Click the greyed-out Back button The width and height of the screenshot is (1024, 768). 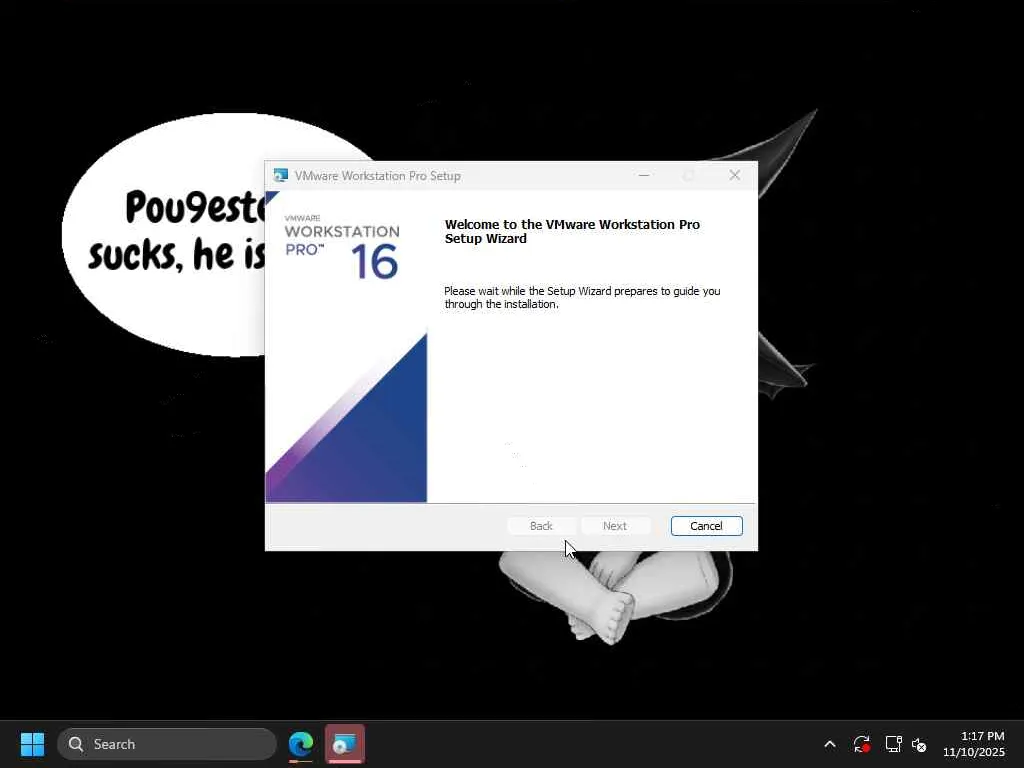(x=541, y=526)
